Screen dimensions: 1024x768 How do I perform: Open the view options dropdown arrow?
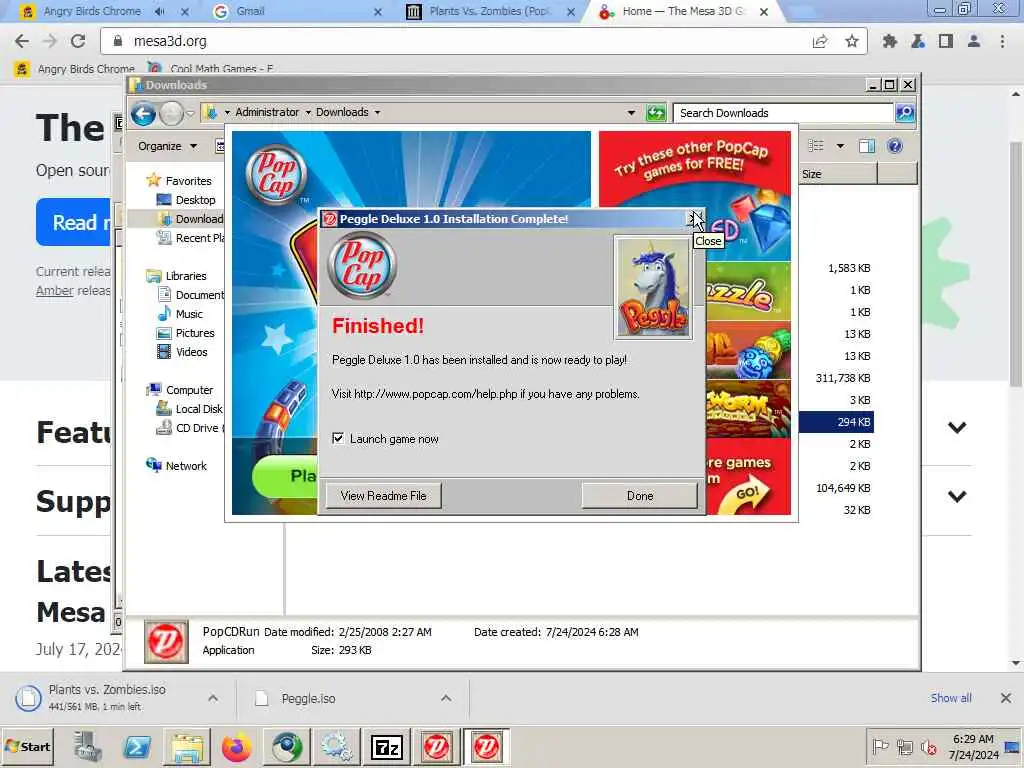840,146
